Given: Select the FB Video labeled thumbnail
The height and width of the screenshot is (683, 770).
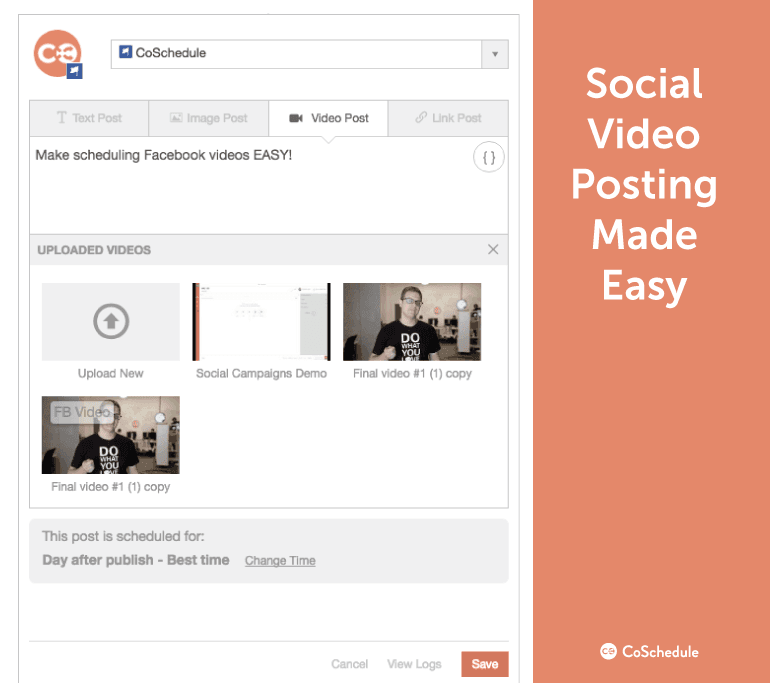Looking at the screenshot, I should 110,435.
